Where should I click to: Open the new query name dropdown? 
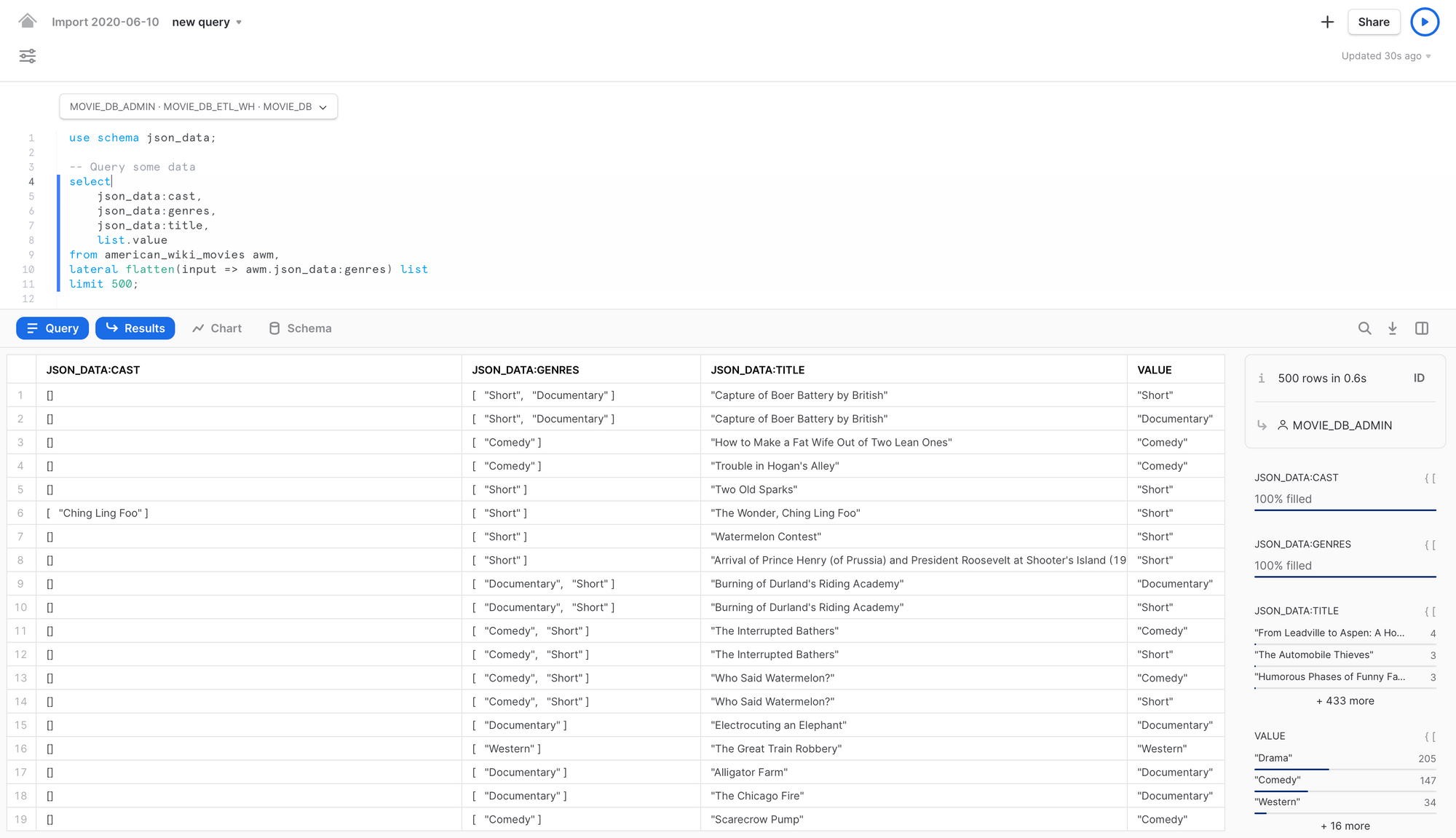(x=207, y=22)
